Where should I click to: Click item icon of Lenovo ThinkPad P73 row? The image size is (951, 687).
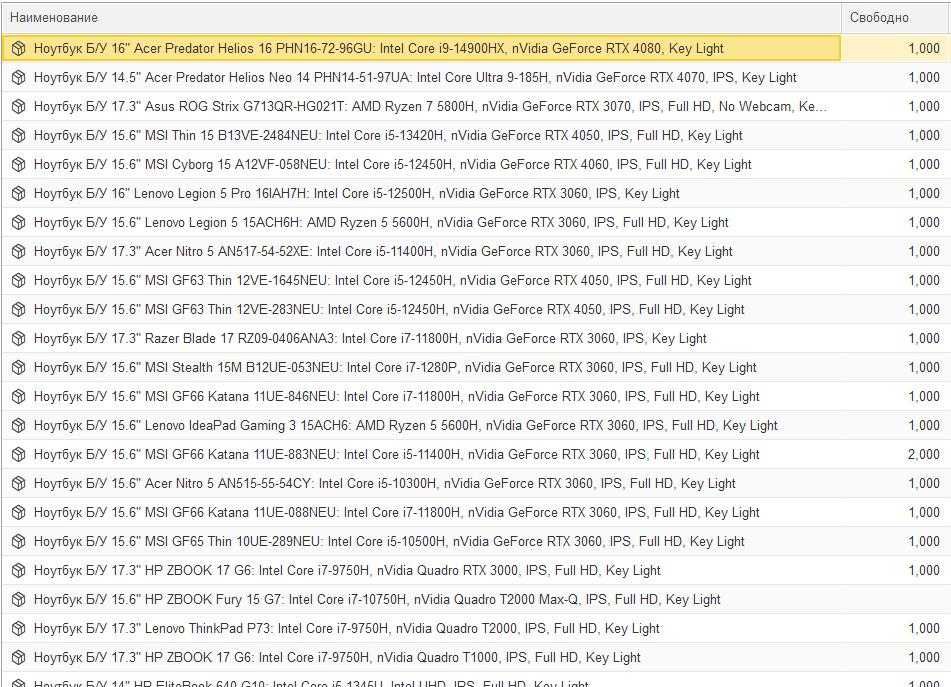[19, 629]
